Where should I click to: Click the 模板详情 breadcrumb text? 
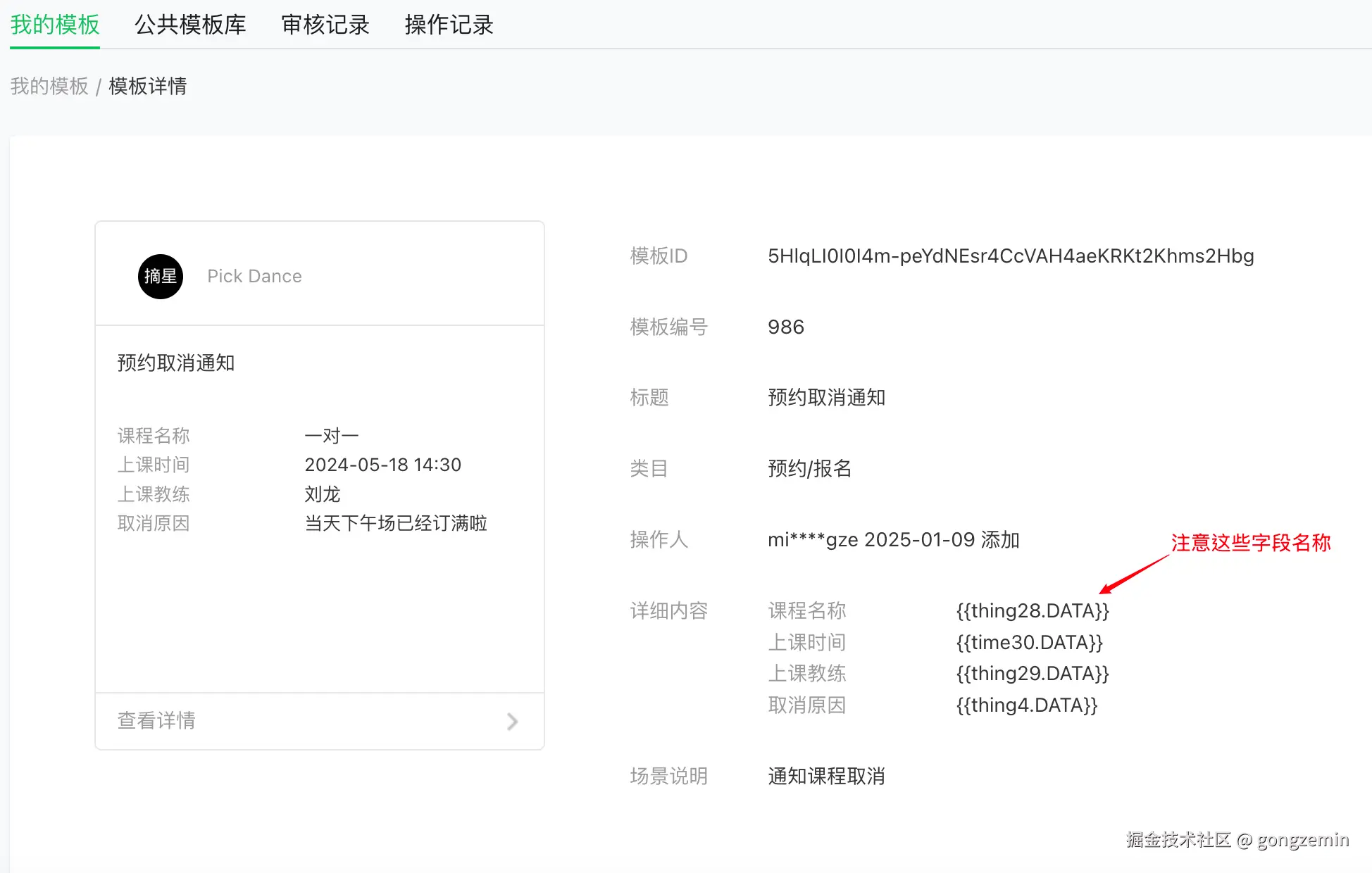tap(147, 86)
